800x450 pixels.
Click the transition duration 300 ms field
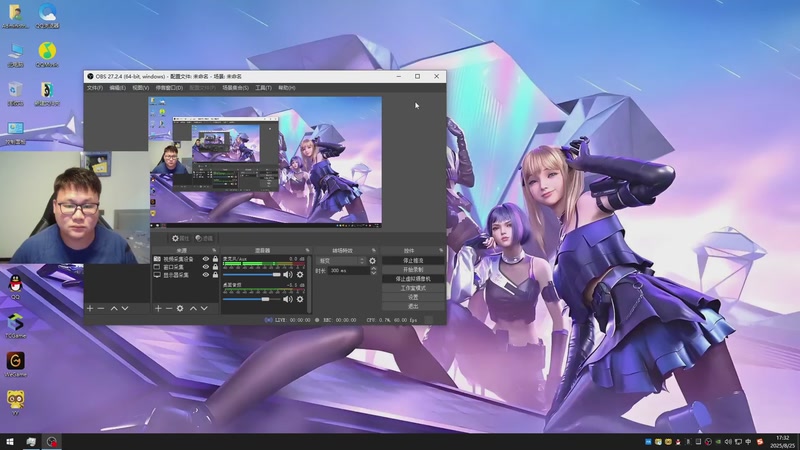(x=349, y=271)
